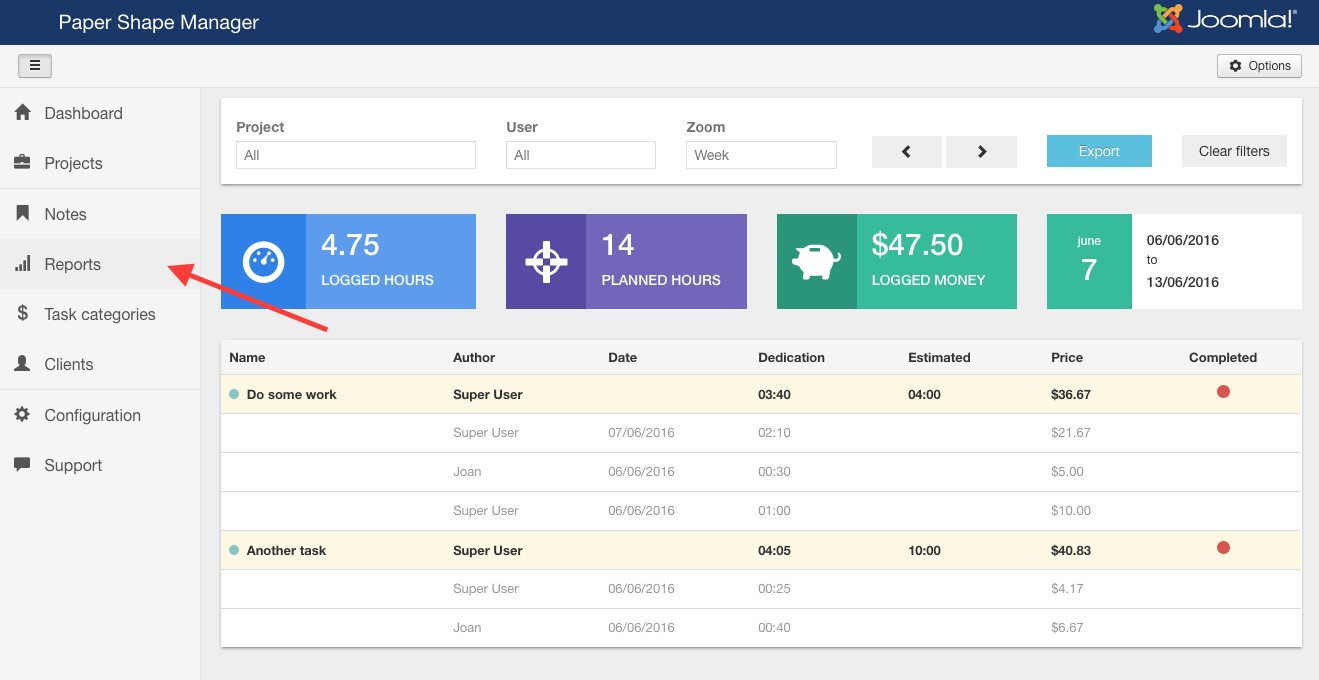Click the Completed column header
This screenshot has height=680, width=1319.
[x=1223, y=357]
